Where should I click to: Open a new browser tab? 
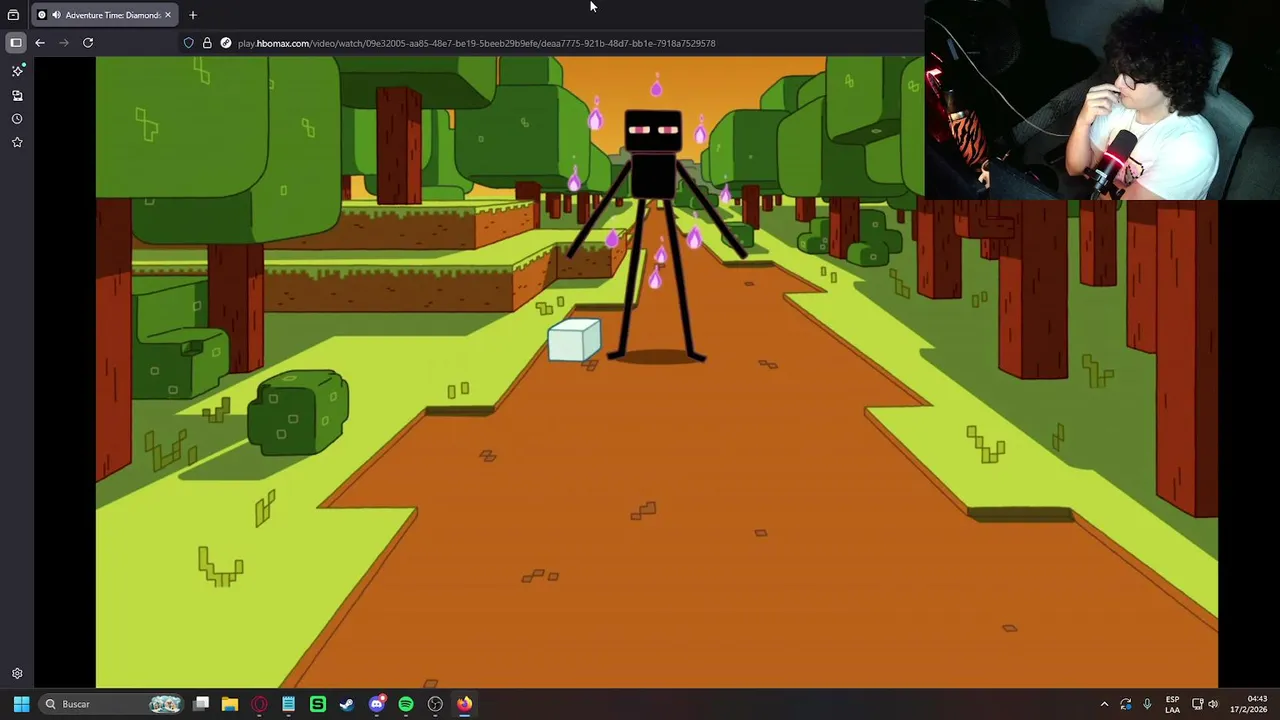click(193, 15)
